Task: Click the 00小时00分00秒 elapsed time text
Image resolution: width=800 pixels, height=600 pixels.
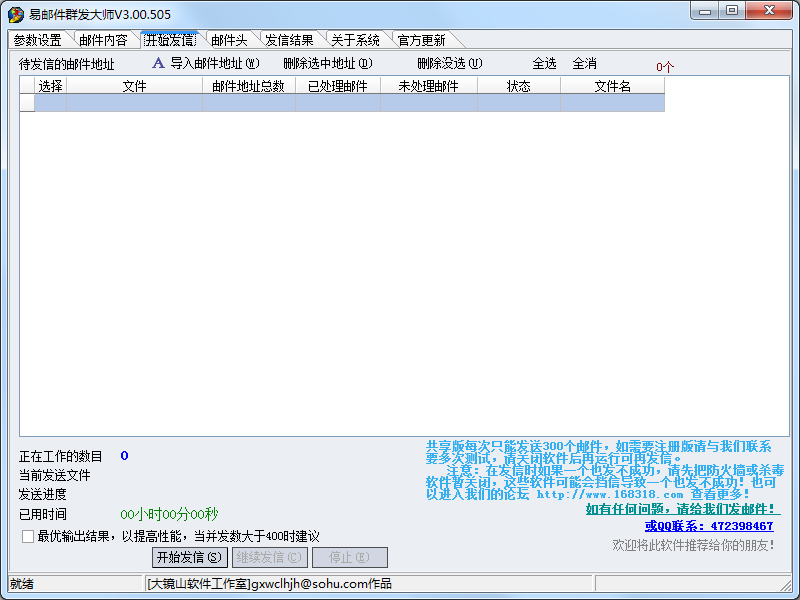Action: [169, 514]
